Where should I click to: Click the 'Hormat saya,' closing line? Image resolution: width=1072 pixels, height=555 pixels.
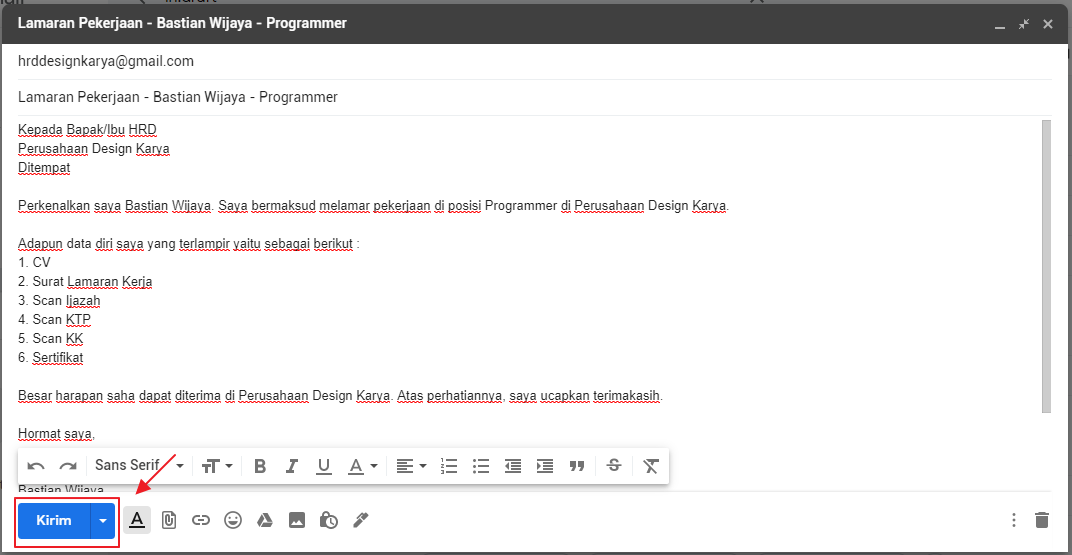tap(56, 433)
